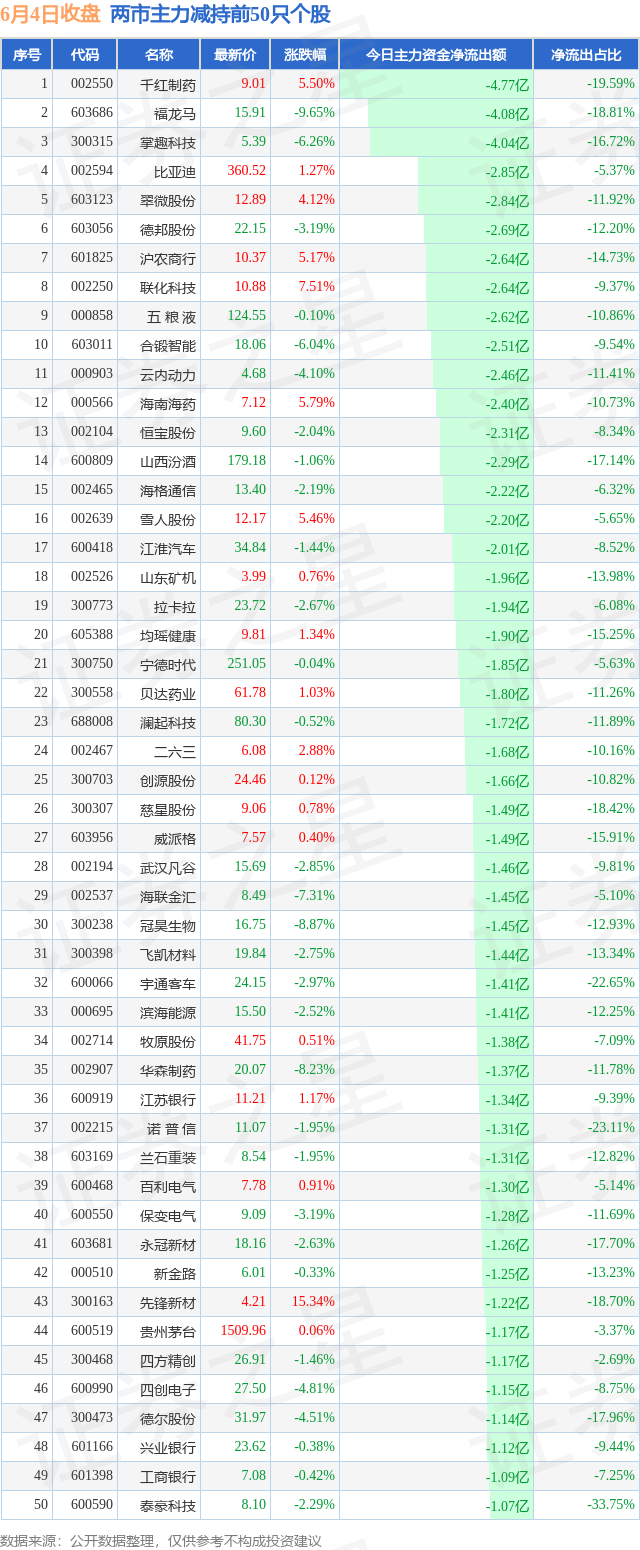
Task: Select stock name 沪农商行
Action: pos(168,258)
